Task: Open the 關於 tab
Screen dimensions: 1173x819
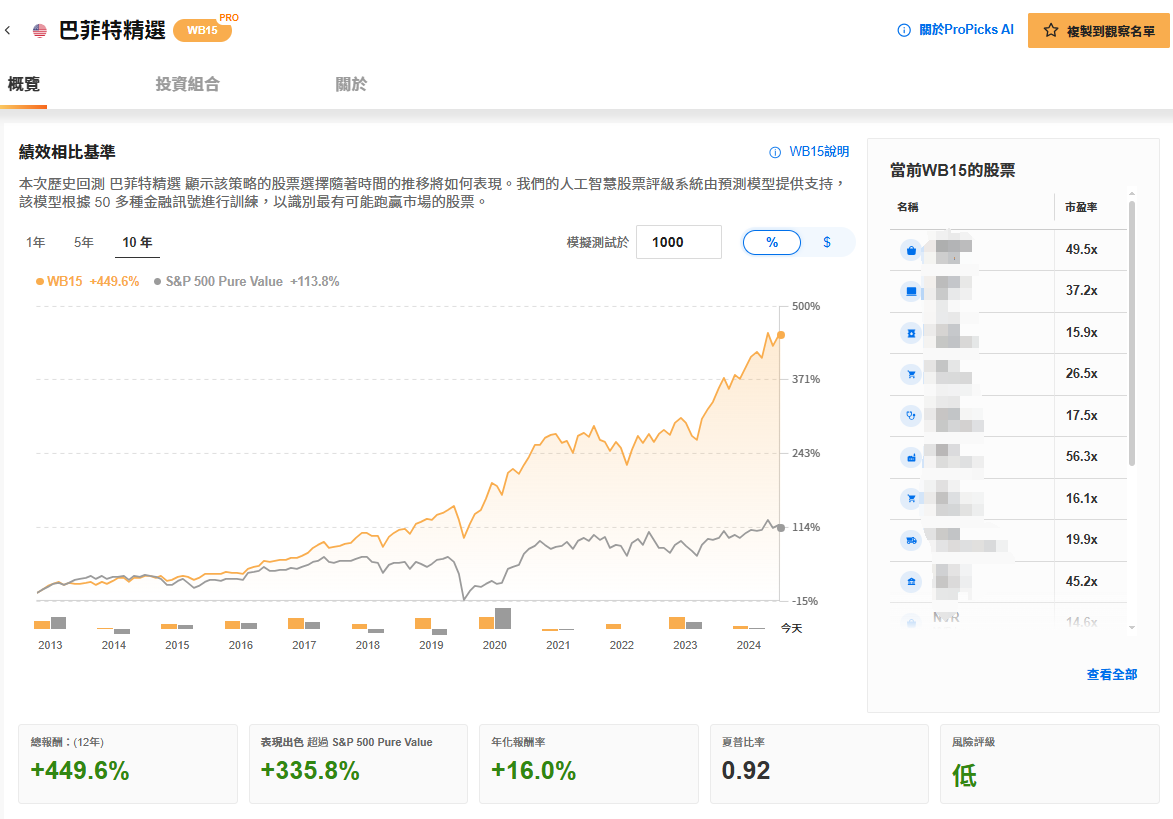Action: tap(351, 85)
